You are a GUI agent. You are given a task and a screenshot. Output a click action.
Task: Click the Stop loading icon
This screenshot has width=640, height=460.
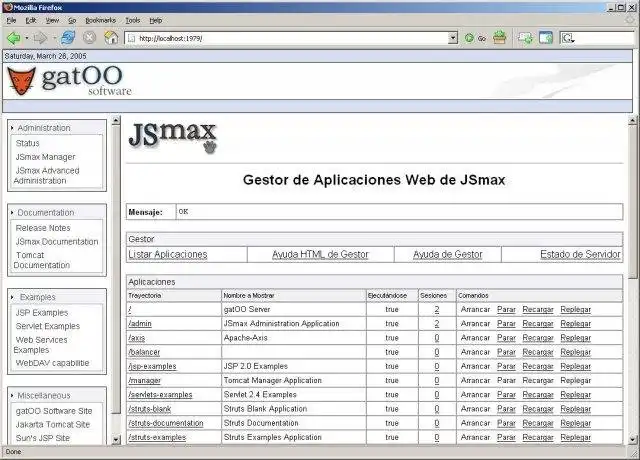pyautogui.click(x=89, y=38)
